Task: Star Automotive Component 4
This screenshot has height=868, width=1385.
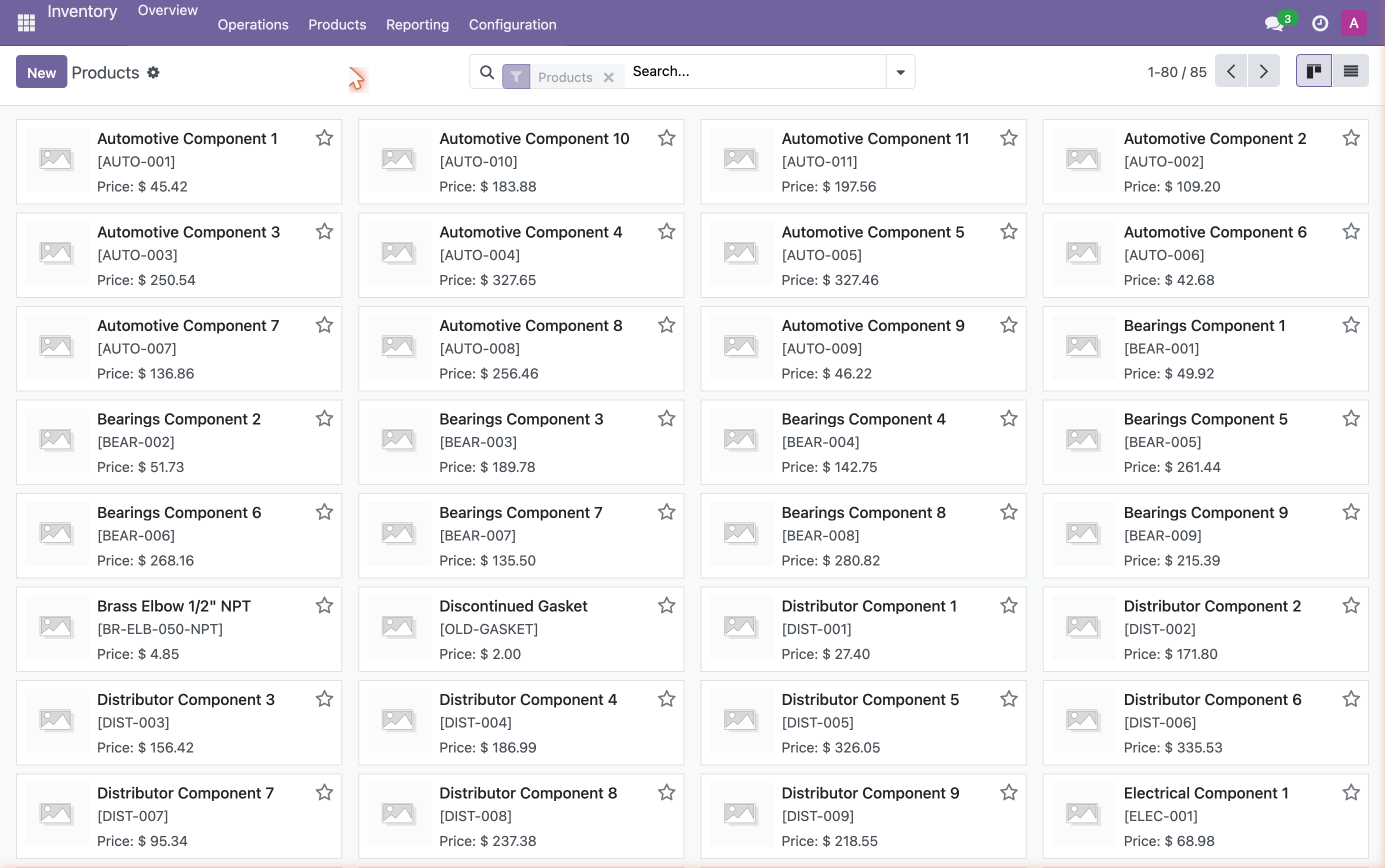Action: [x=666, y=231]
